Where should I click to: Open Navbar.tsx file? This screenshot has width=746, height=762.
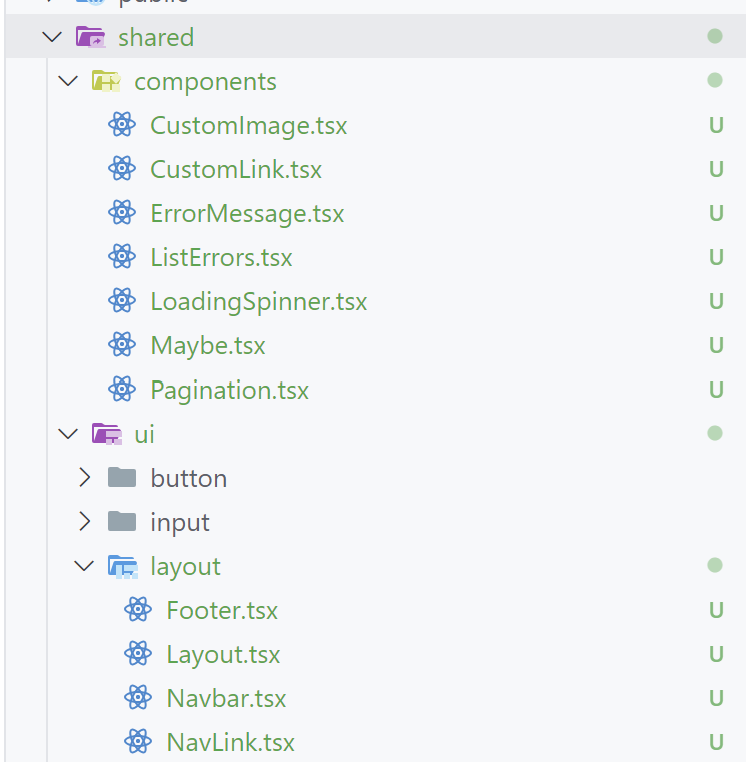[x=226, y=697]
